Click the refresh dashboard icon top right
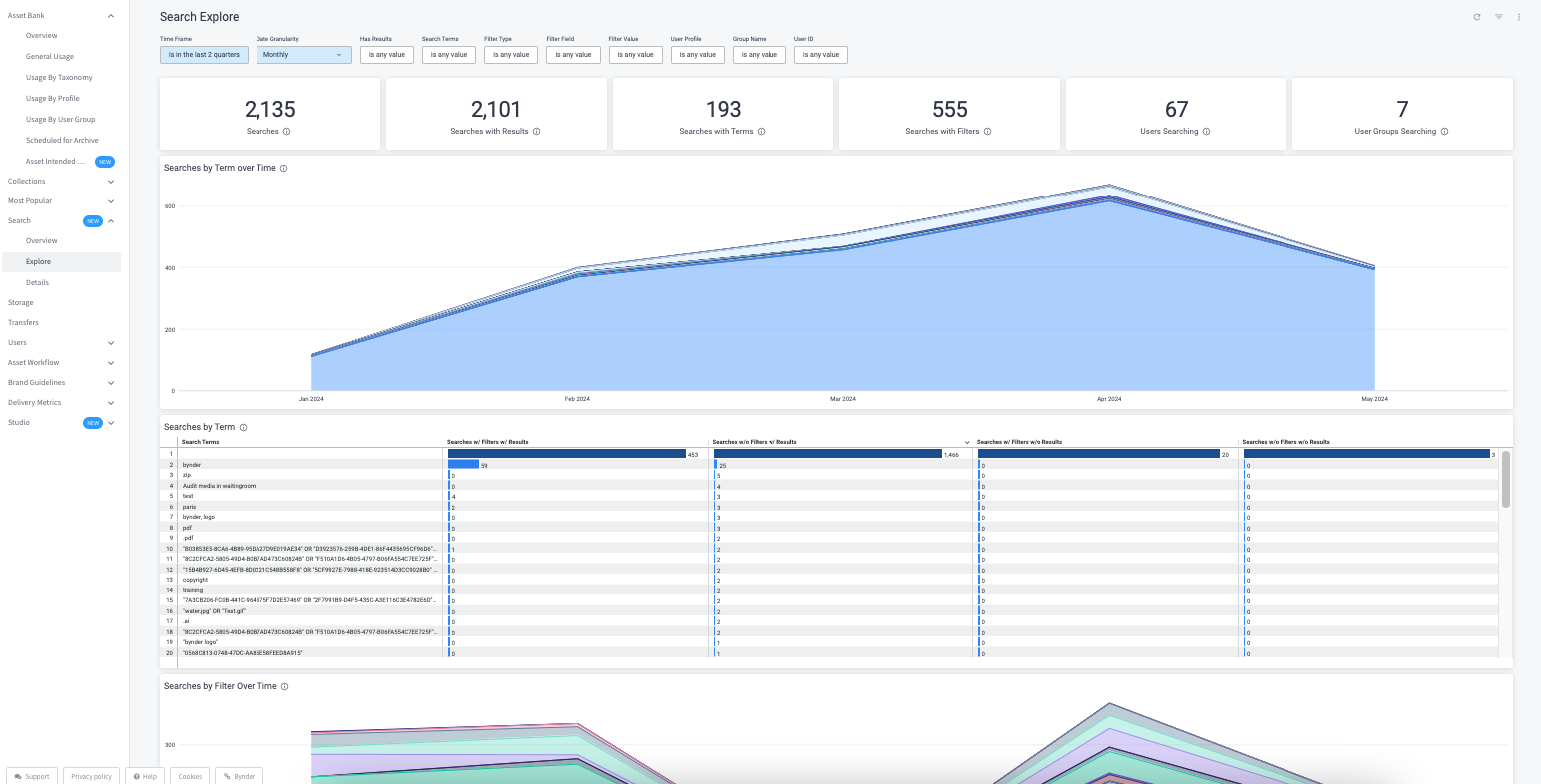1541x784 pixels. (1476, 17)
